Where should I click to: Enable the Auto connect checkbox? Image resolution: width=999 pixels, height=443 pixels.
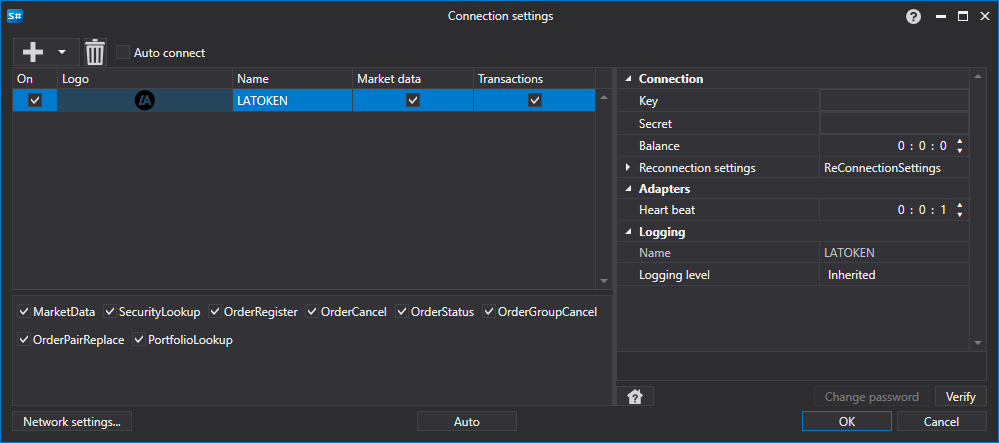[123, 52]
